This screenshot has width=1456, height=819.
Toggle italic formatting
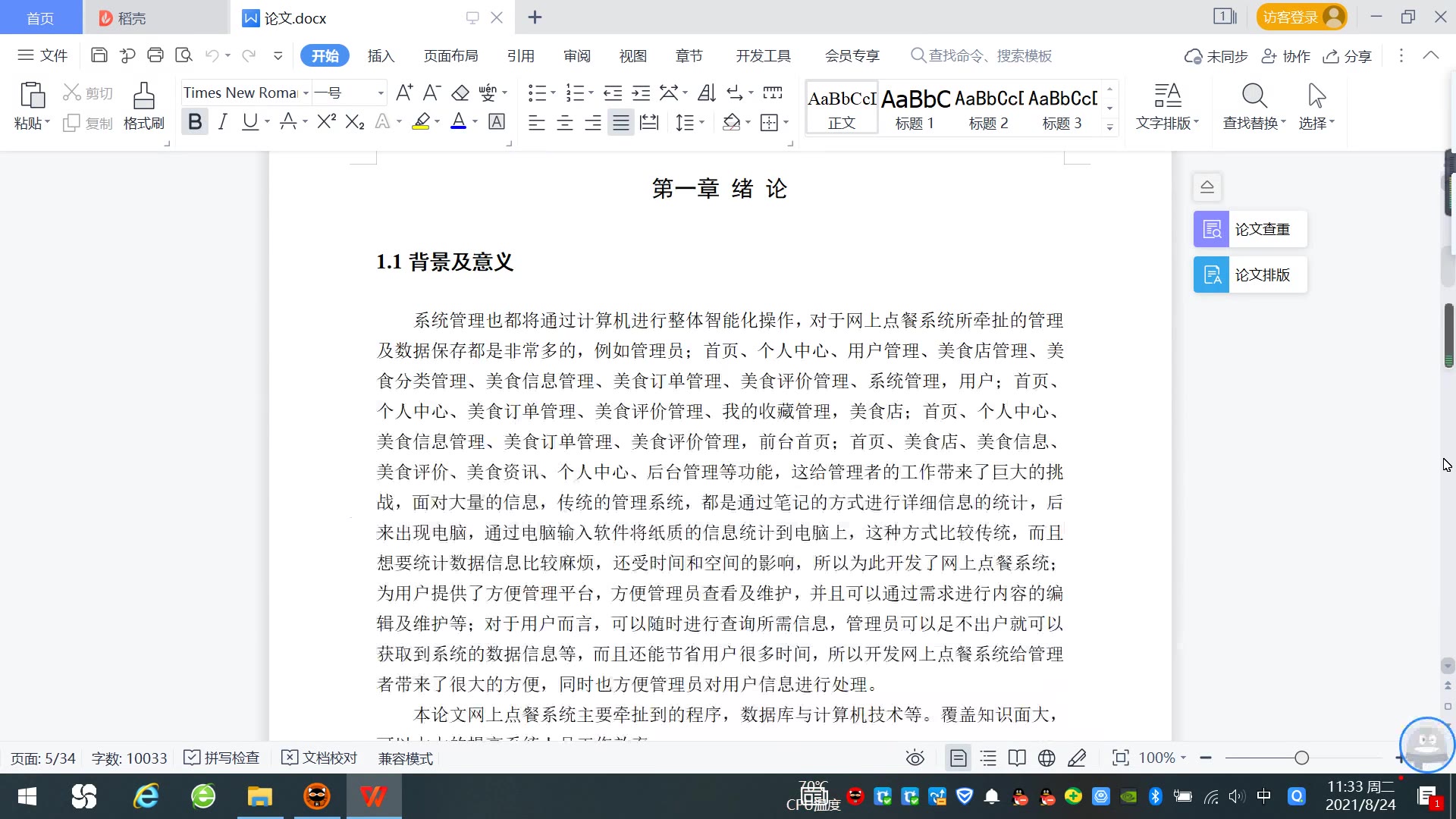click(222, 121)
